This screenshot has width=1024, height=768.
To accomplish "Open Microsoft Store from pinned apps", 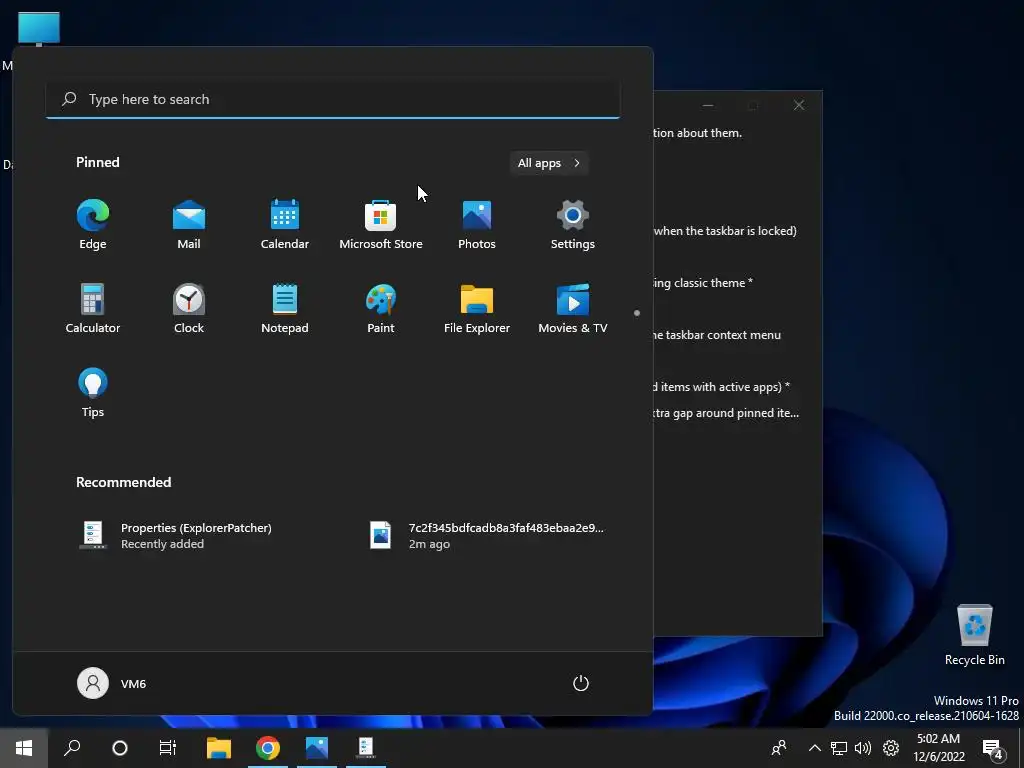I will (x=381, y=225).
